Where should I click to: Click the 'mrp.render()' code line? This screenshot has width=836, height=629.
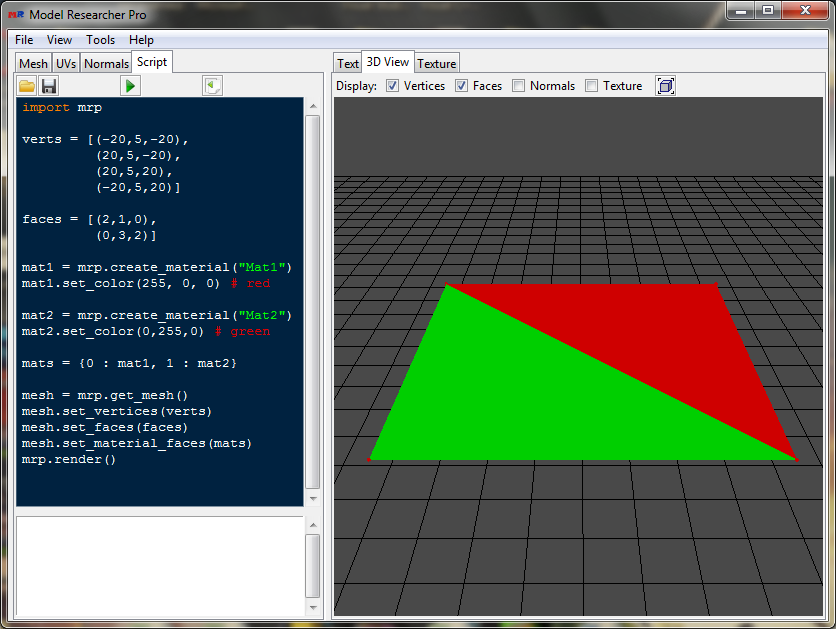pos(69,459)
